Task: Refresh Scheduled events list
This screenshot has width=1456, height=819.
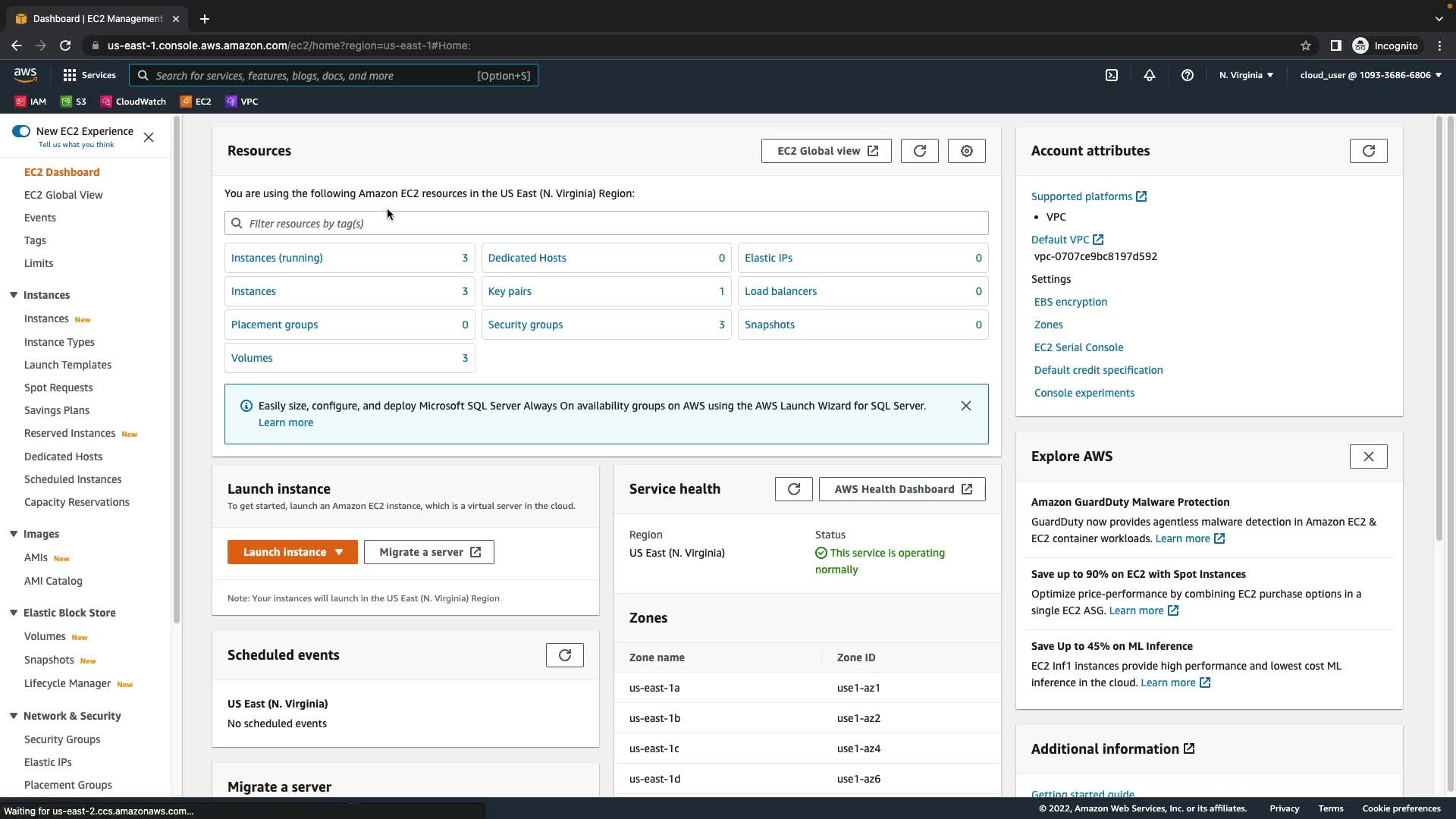Action: click(564, 655)
